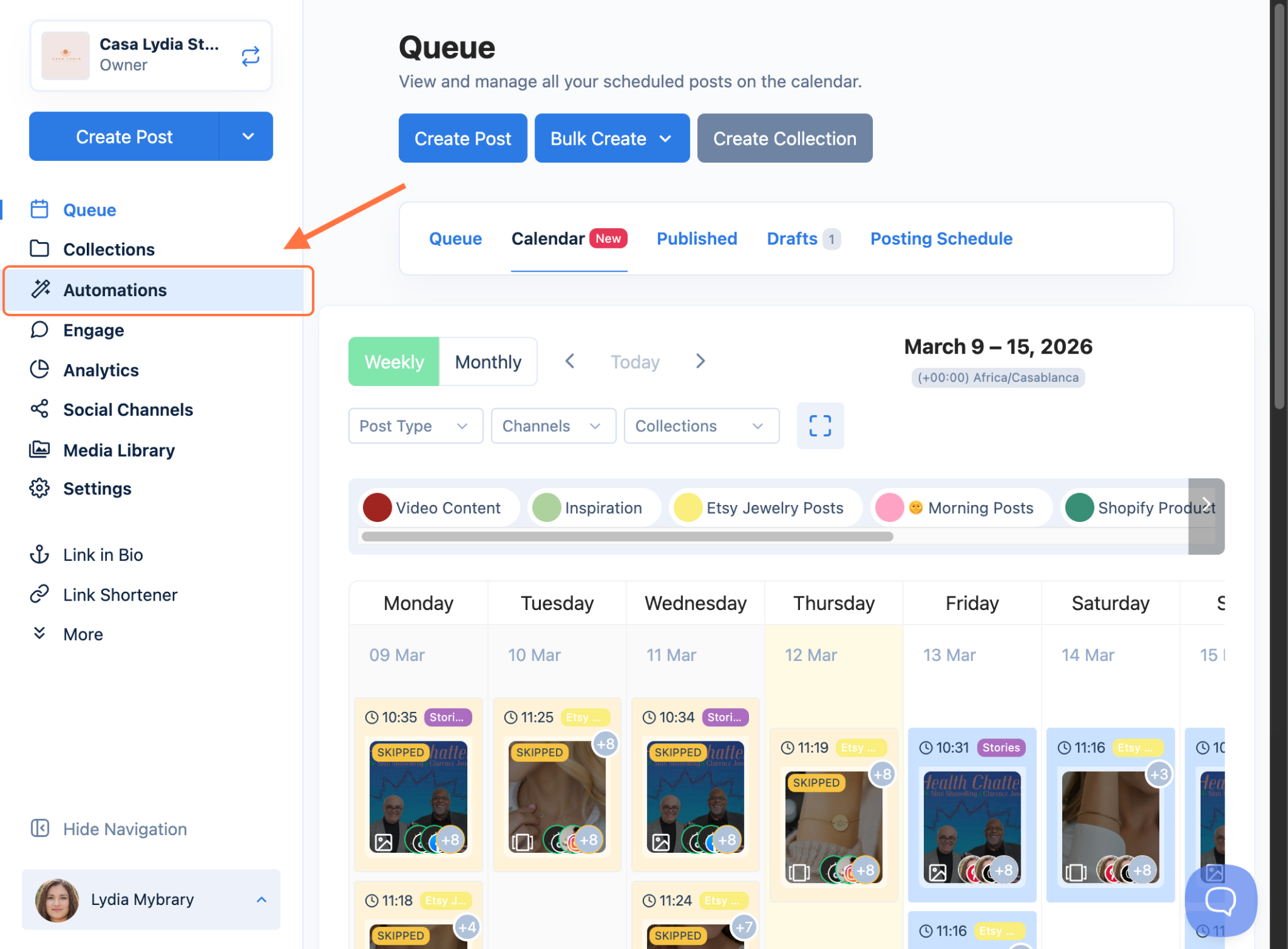Open the Post Type dropdown

pos(415,426)
